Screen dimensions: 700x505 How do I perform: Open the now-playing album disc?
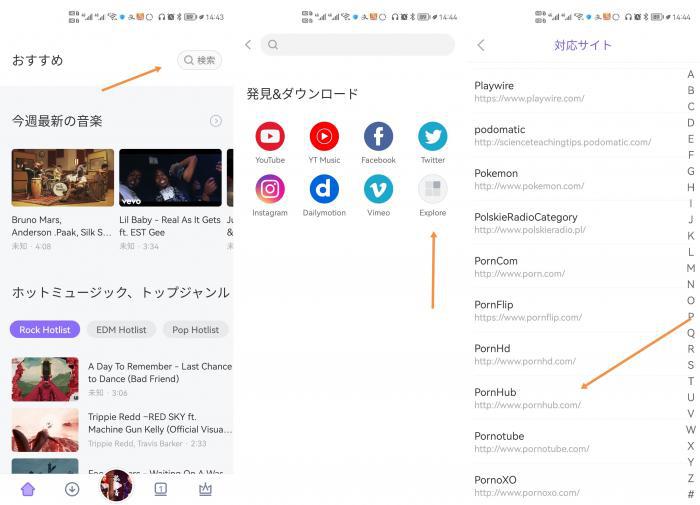coord(116,485)
